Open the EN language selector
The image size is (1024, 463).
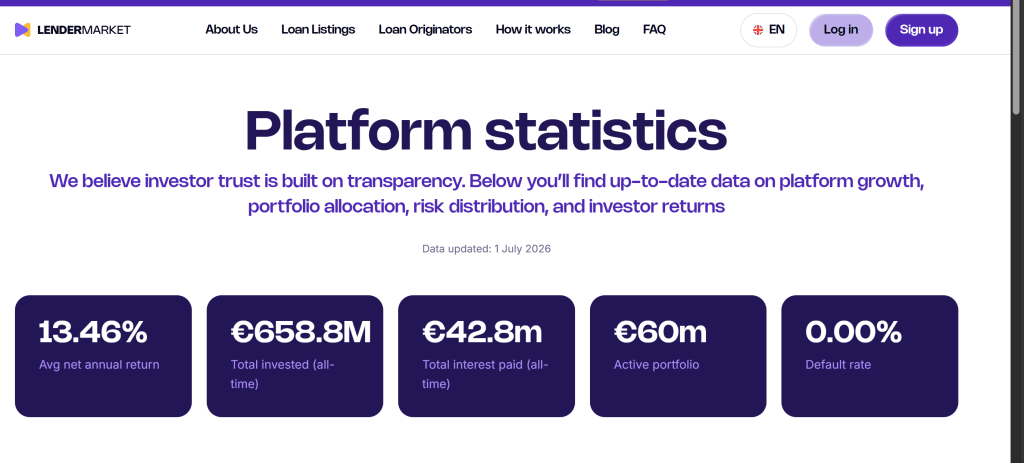pos(769,30)
